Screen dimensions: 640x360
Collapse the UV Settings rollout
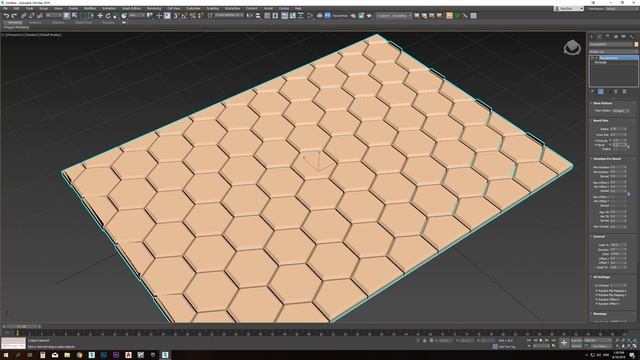pyautogui.click(x=602, y=277)
